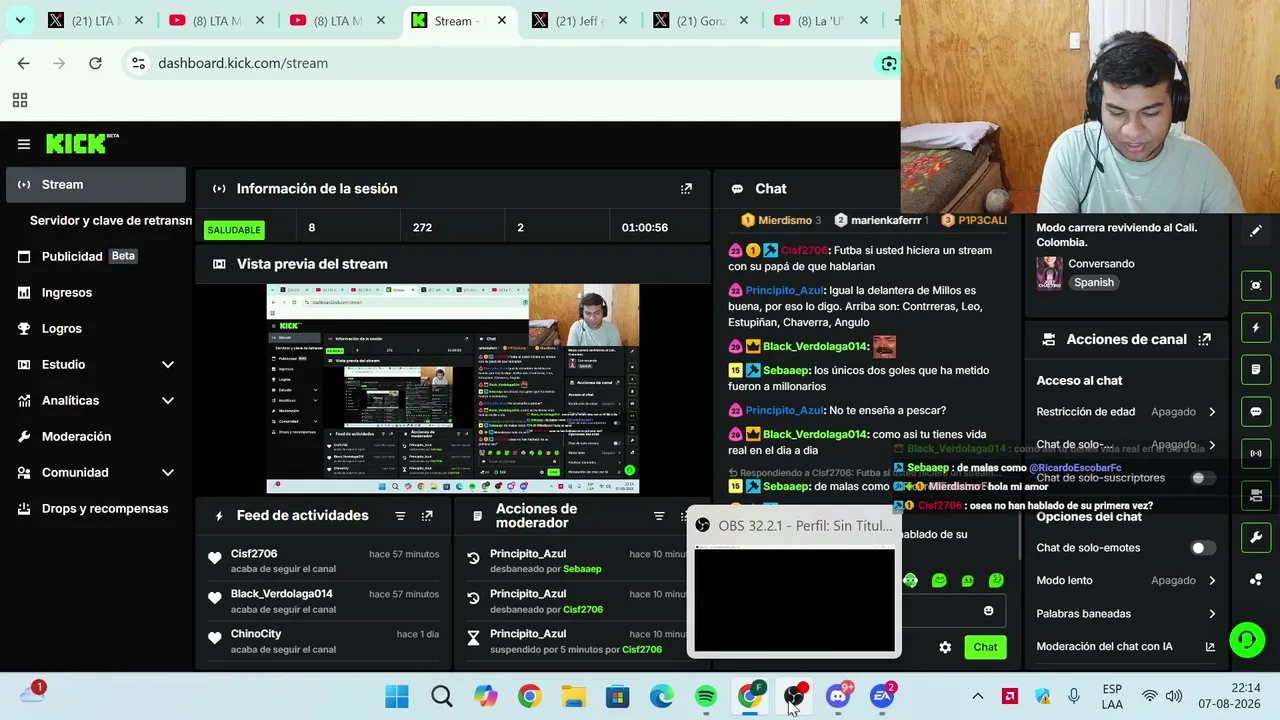Click the Conversando category thumbnail

point(1049,273)
